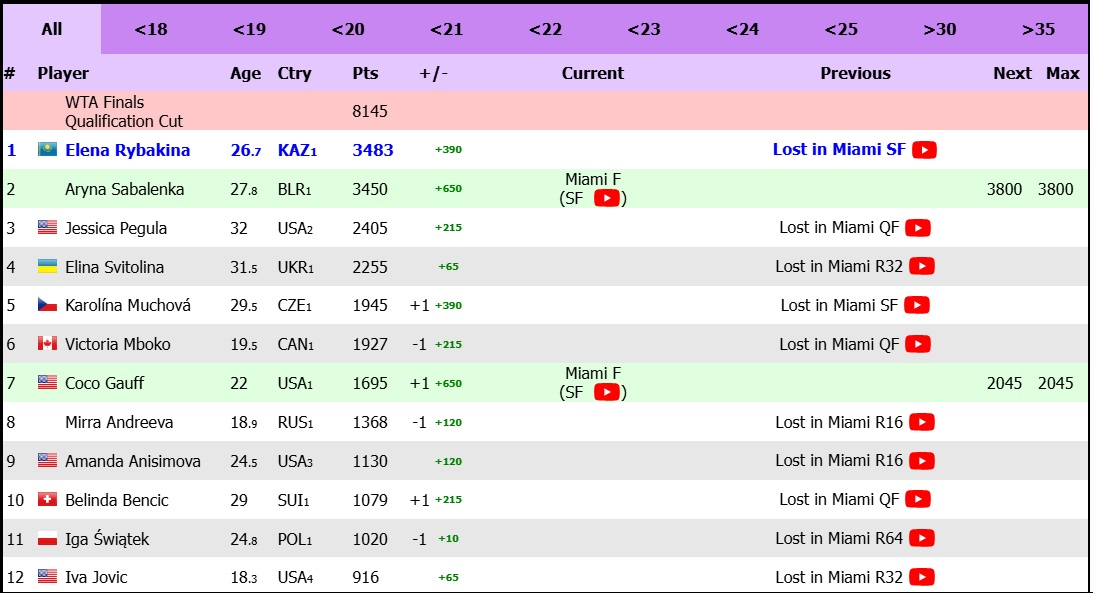Click Swiss flag beside Belinda Bencic
1093x593 pixels.
pos(47,500)
